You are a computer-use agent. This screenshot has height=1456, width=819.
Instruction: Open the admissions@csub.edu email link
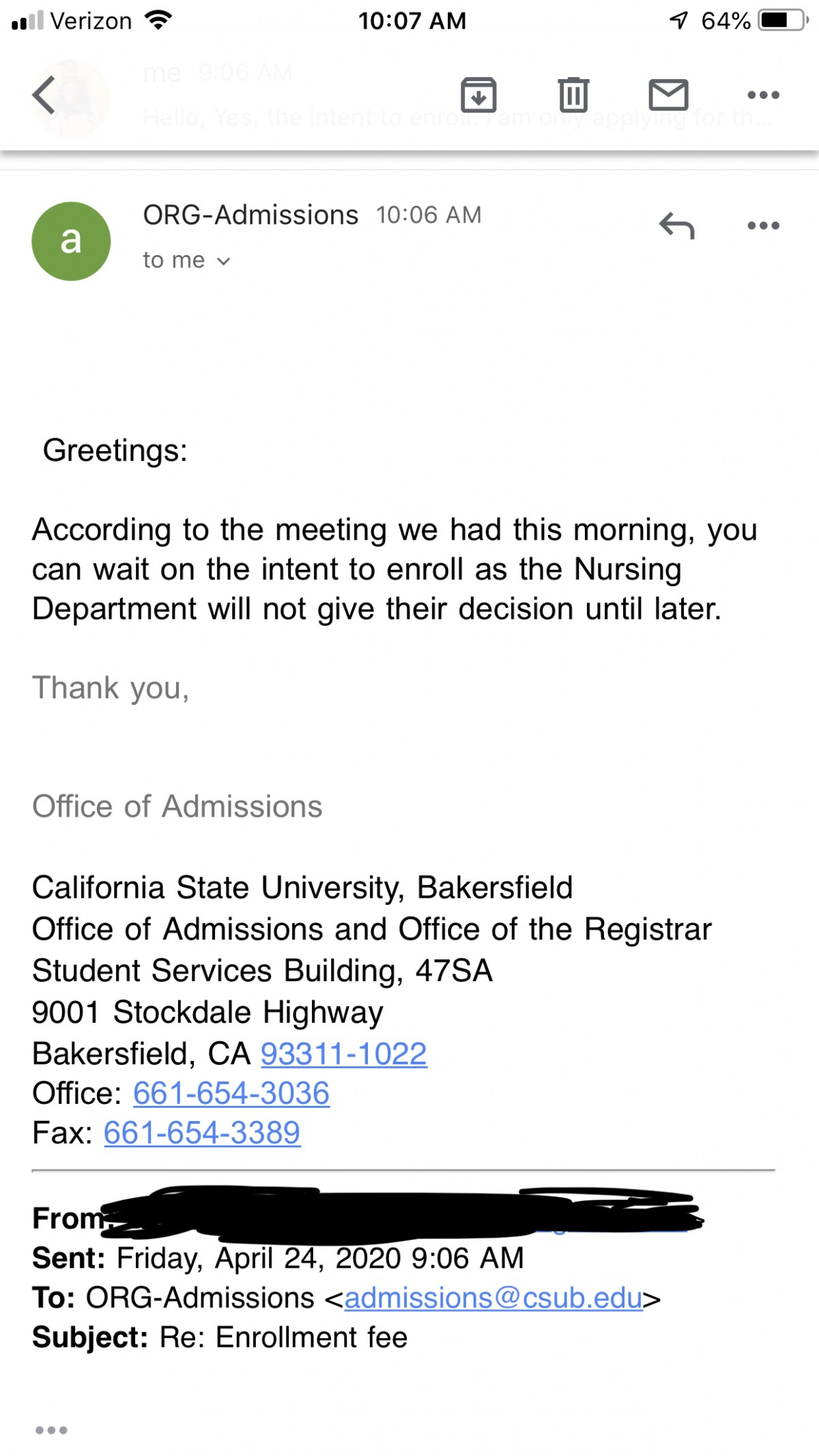click(493, 1298)
